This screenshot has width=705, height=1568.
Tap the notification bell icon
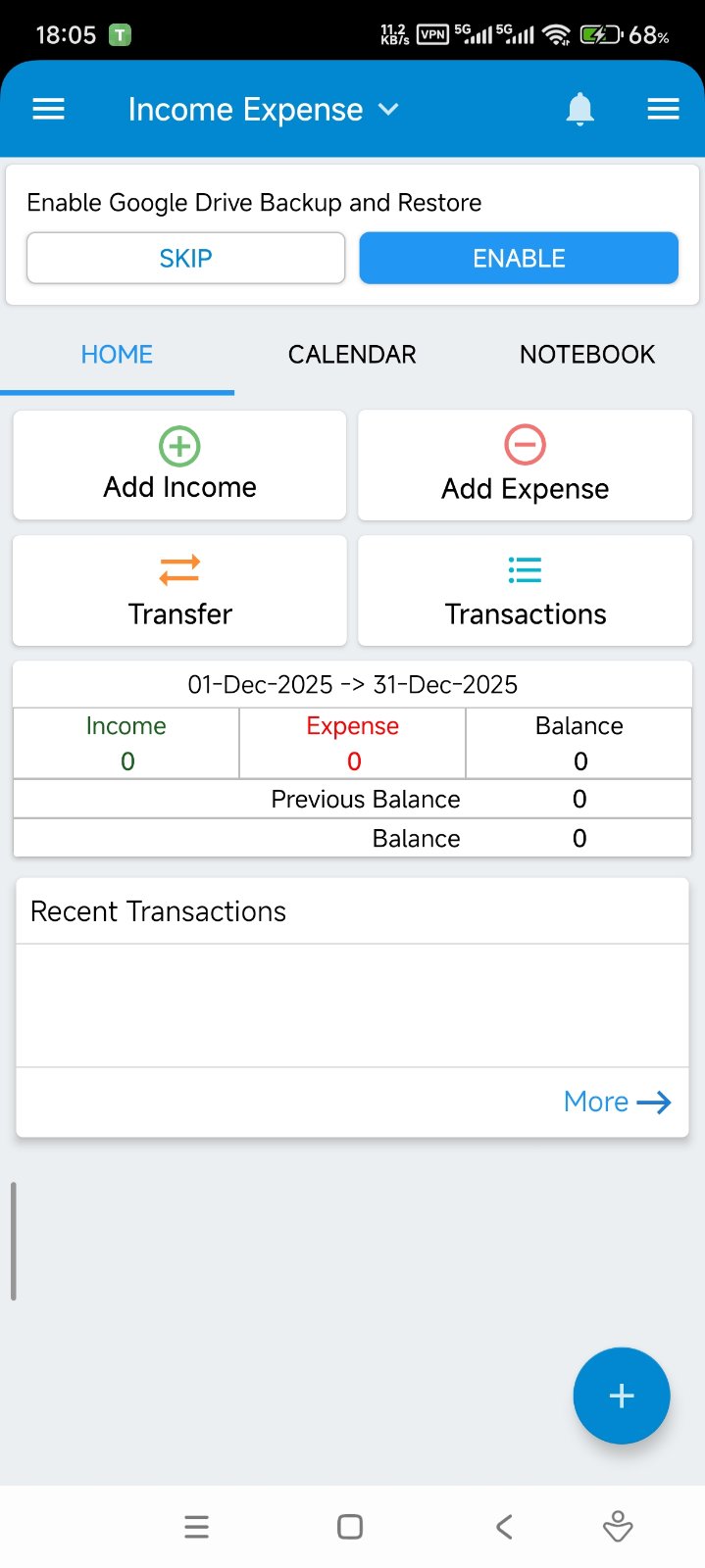580,109
